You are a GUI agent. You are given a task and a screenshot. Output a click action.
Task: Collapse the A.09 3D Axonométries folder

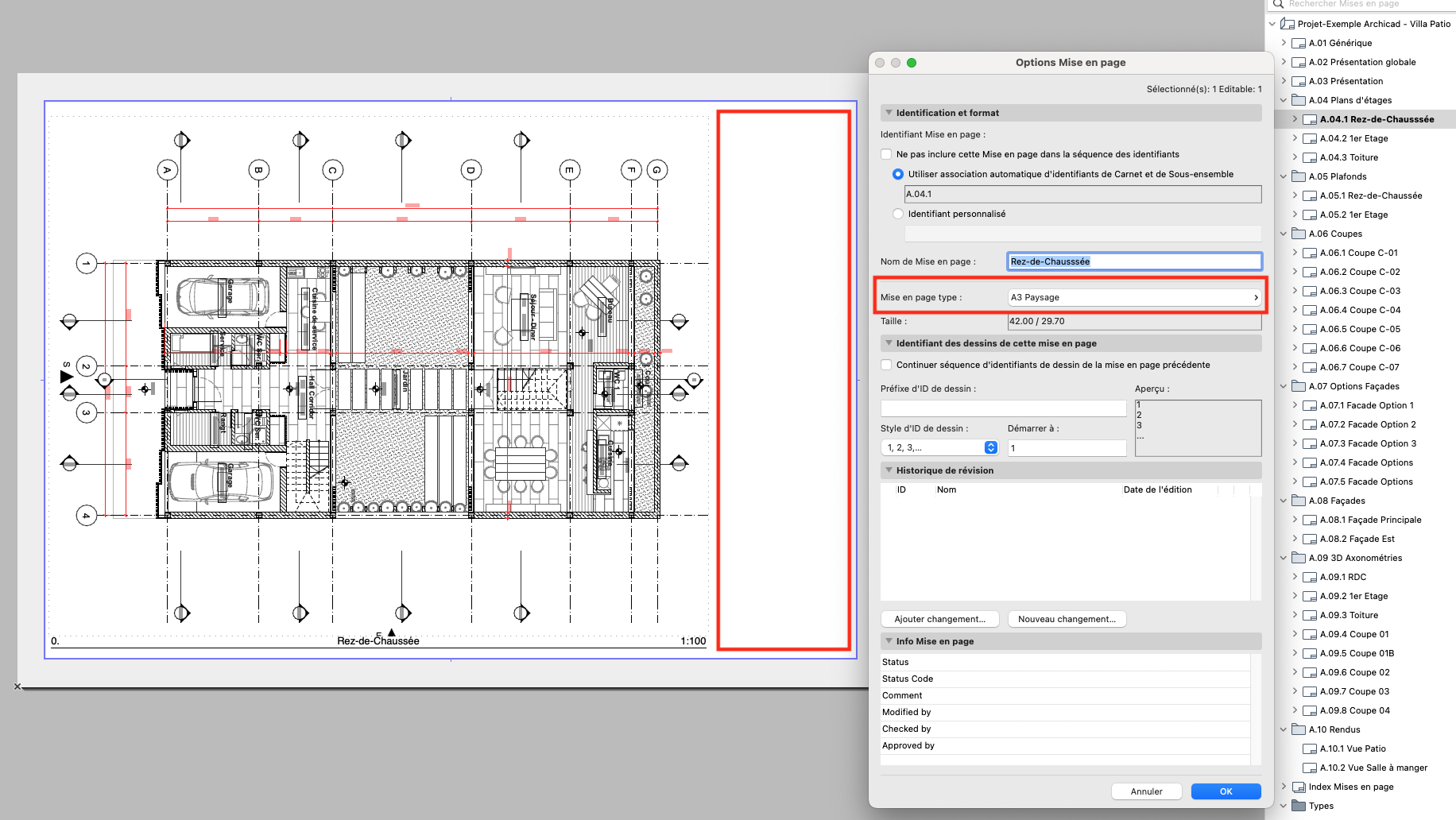click(1284, 558)
